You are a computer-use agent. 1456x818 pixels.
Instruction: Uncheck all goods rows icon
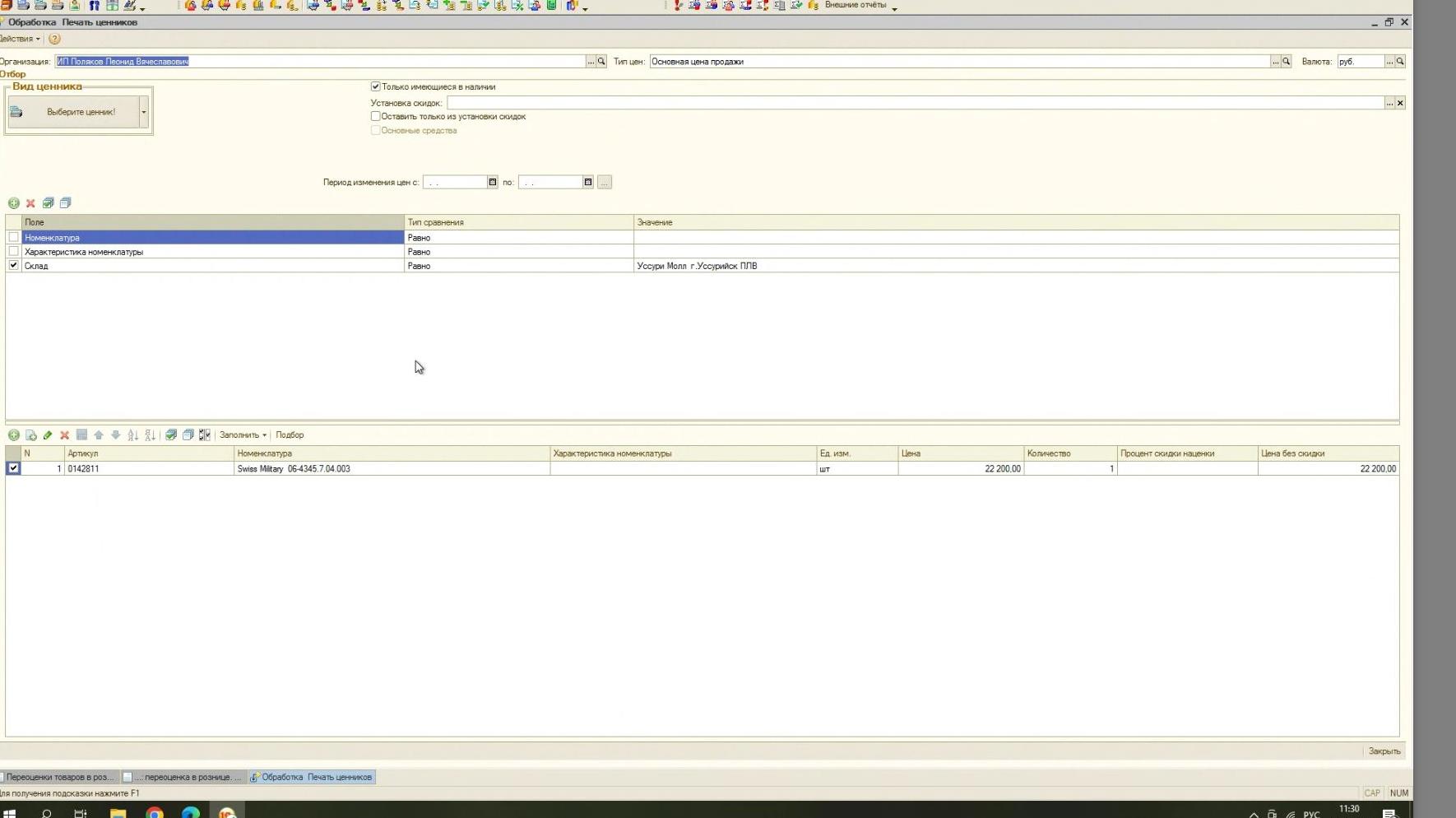point(188,435)
